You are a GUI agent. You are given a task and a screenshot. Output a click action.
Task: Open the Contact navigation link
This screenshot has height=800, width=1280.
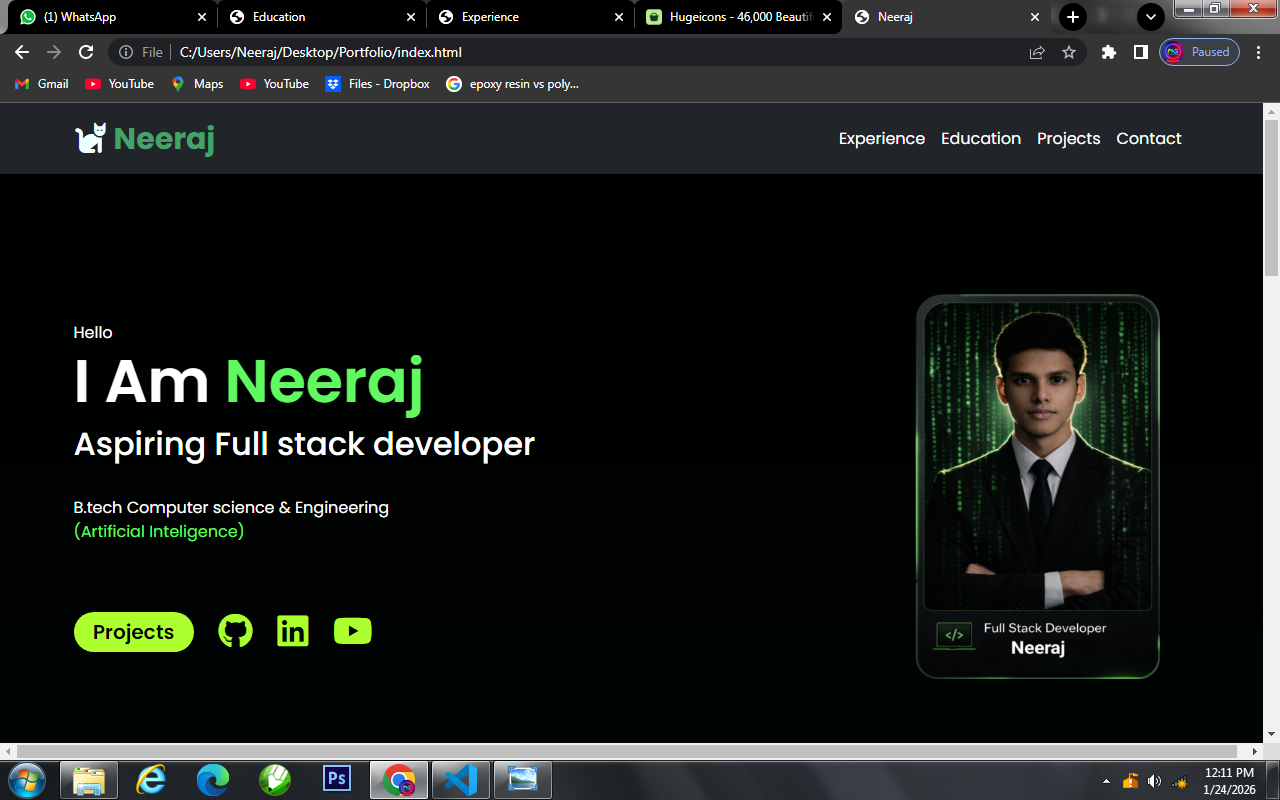(1148, 138)
